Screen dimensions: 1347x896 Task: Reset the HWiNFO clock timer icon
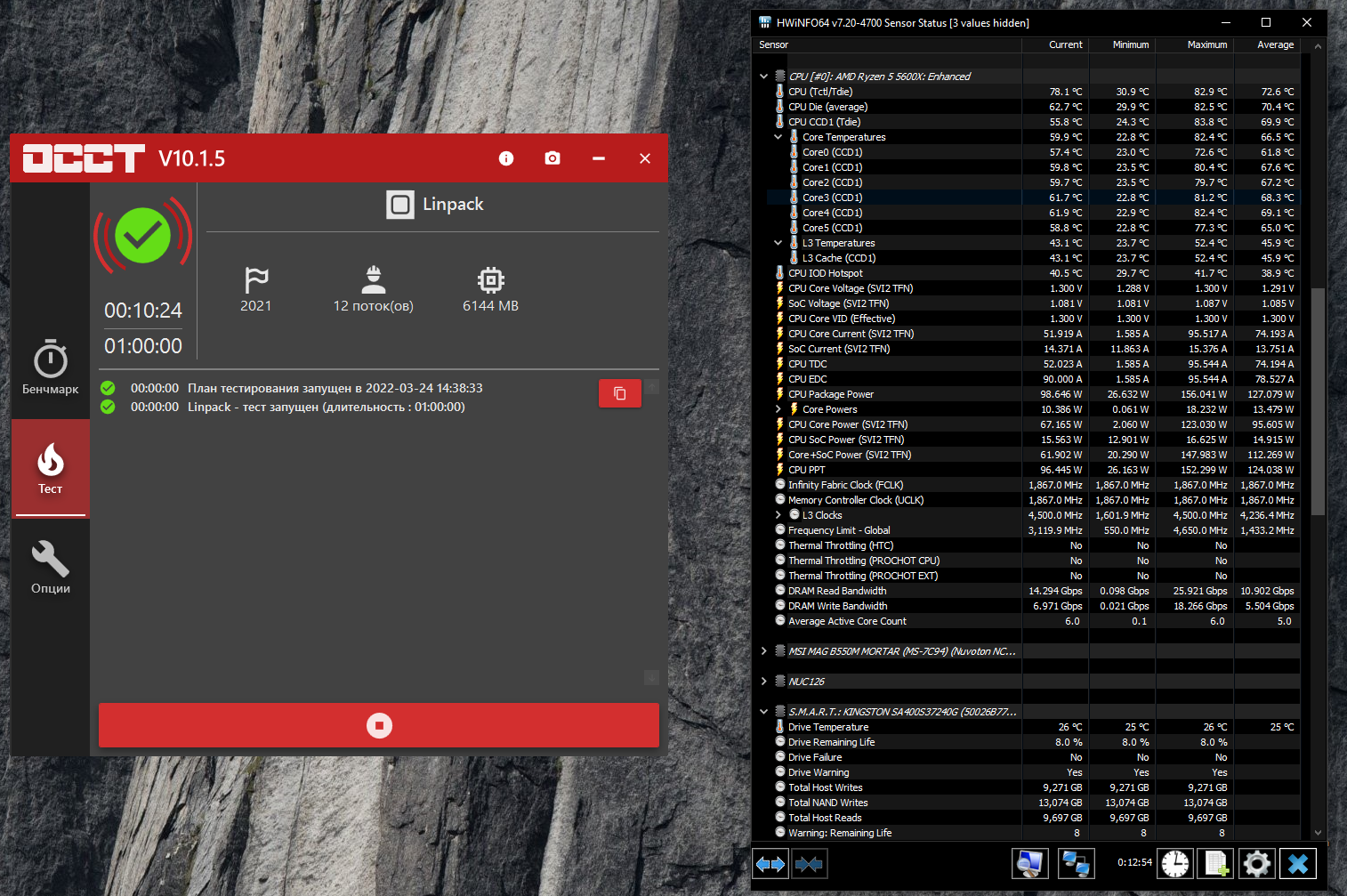tap(1175, 863)
